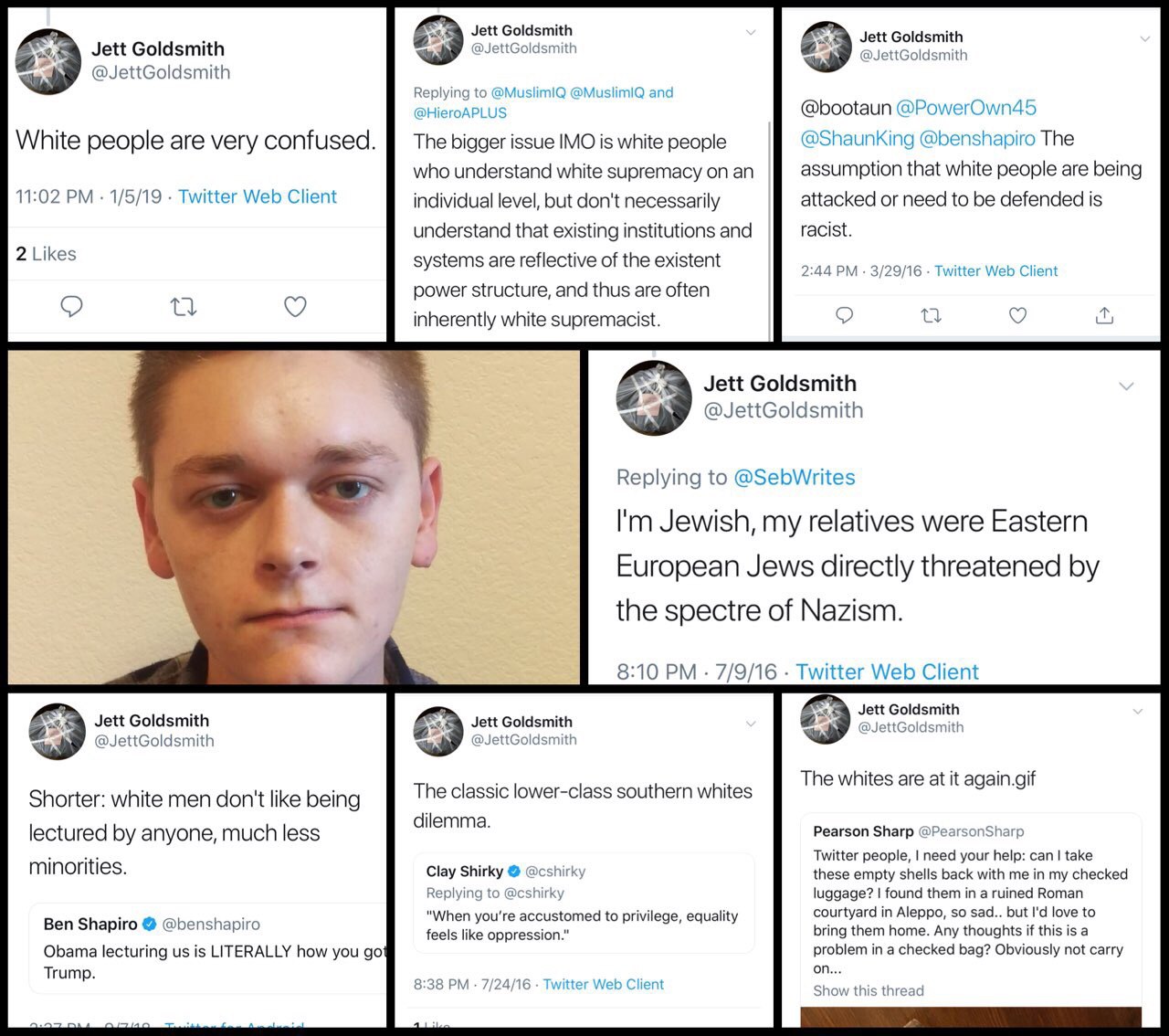
Task: Open chevron menu on 'I'm Jewish' tweet
Action: [1126, 386]
